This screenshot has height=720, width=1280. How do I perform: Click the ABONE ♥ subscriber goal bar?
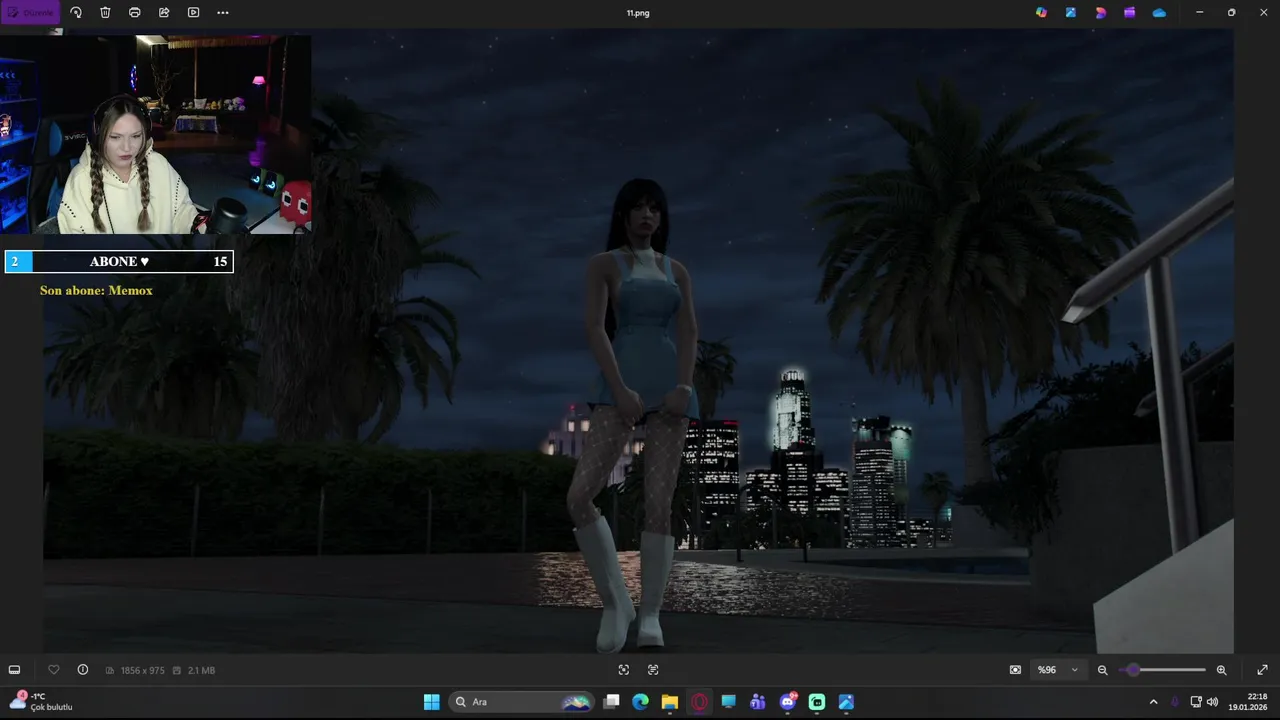click(119, 261)
